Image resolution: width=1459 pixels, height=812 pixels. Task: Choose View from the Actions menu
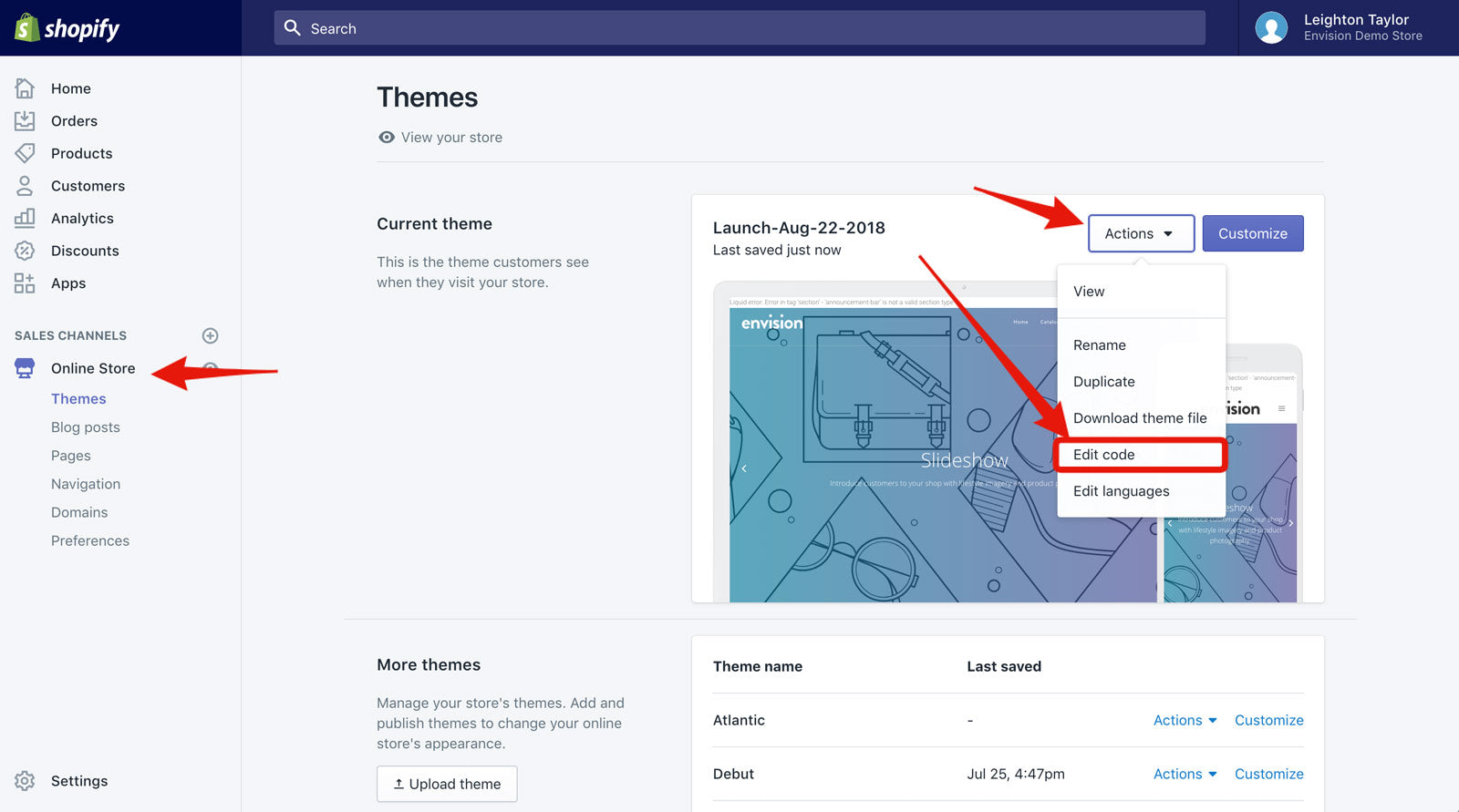click(x=1141, y=292)
